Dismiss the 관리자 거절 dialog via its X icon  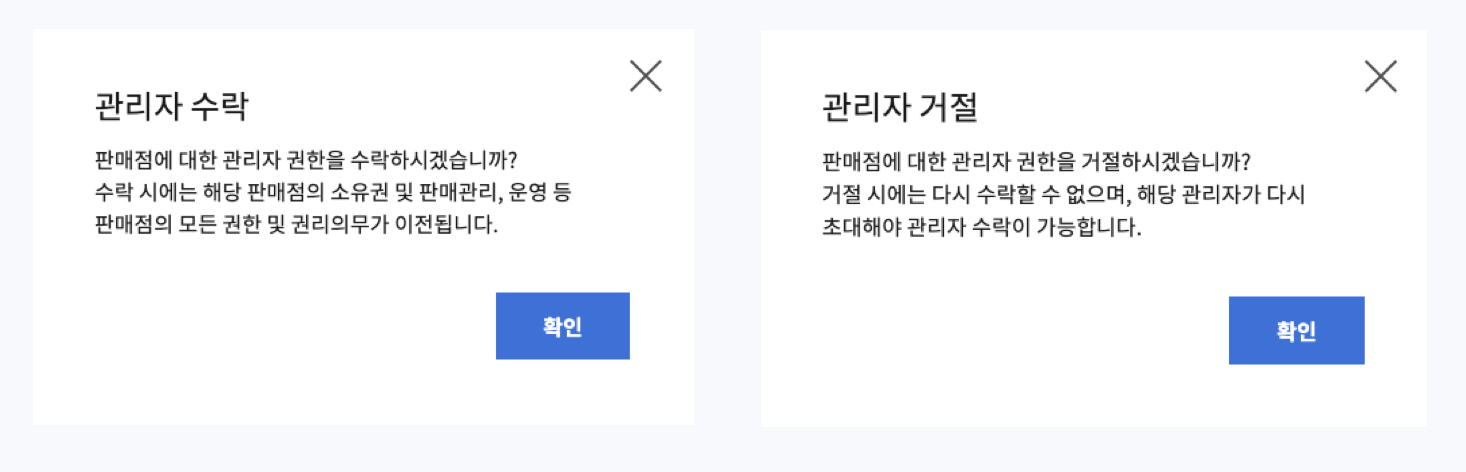[x=1380, y=76]
